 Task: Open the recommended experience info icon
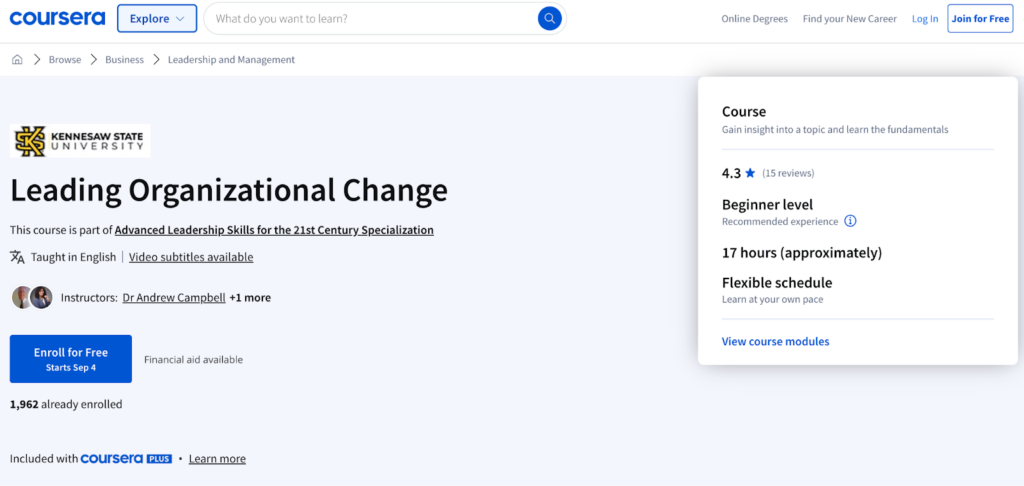coord(850,221)
